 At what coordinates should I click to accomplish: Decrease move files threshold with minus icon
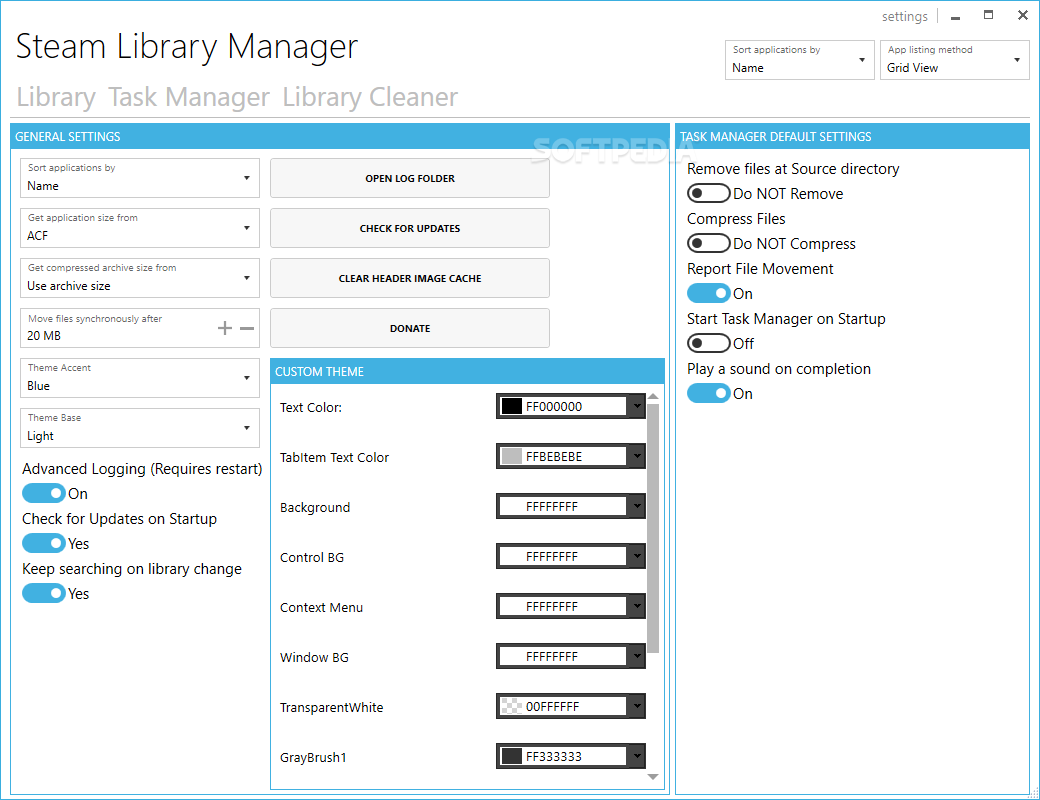click(x=247, y=328)
